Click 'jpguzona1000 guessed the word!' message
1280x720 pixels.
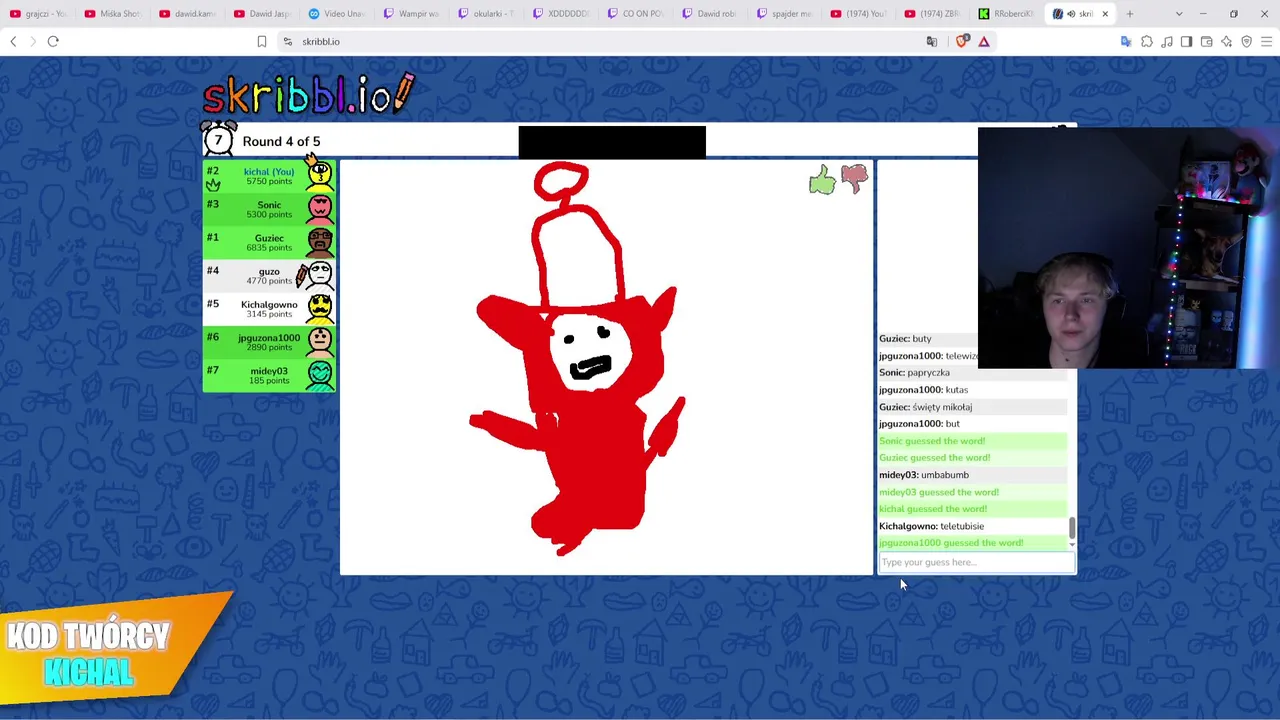click(x=951, y=543)
